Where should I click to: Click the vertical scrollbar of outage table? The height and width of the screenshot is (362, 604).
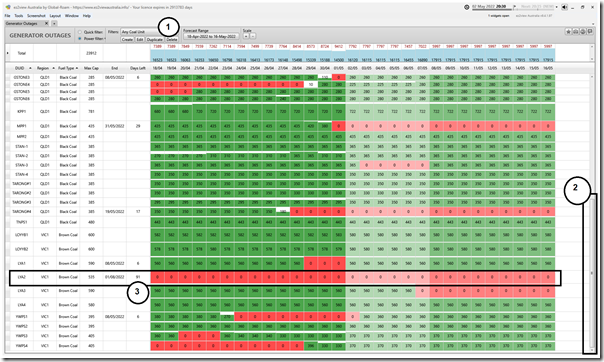(592, 212)
